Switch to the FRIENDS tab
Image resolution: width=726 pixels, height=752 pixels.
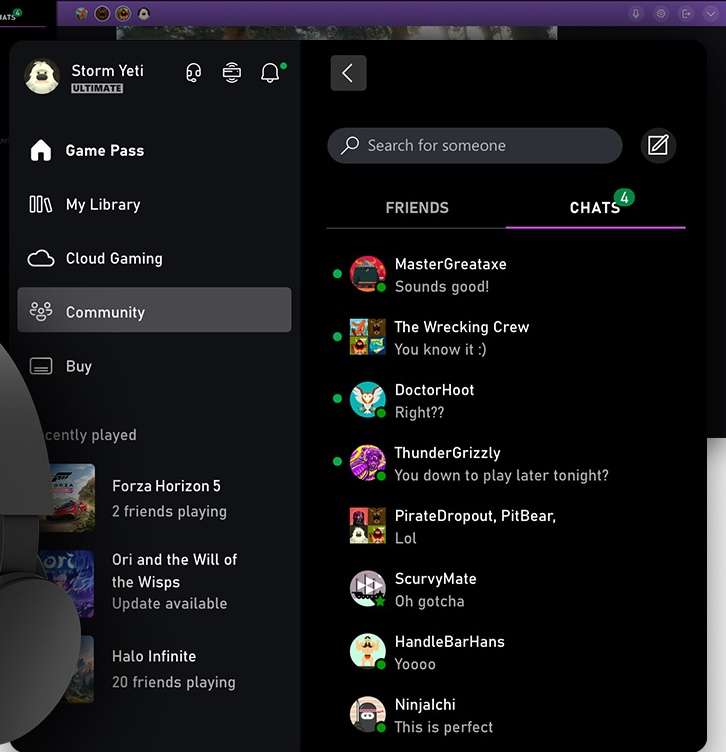[x=417, y=208]
